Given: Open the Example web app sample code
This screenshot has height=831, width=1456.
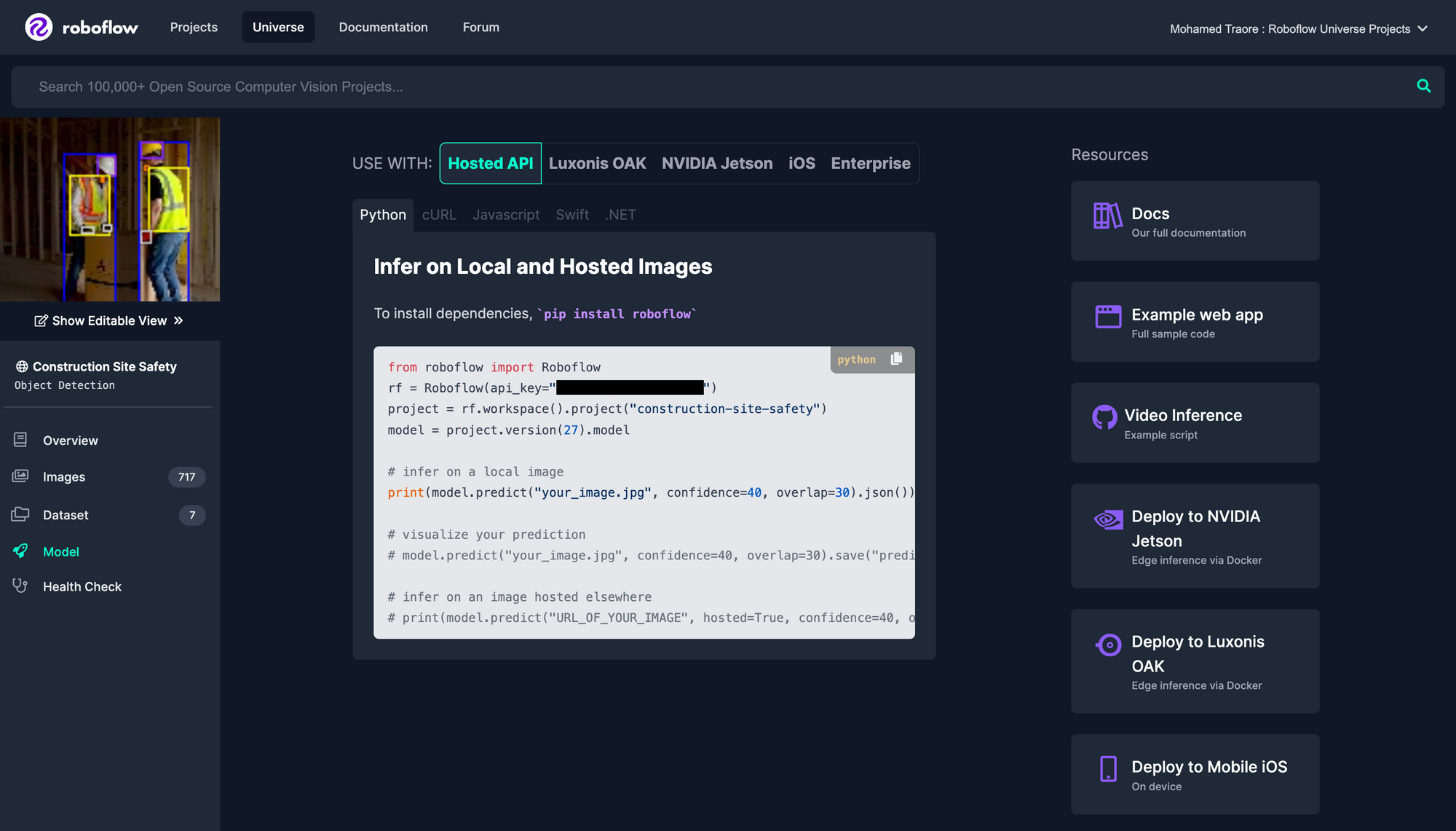Looking at the screenshot, I should pos(1194,321).
